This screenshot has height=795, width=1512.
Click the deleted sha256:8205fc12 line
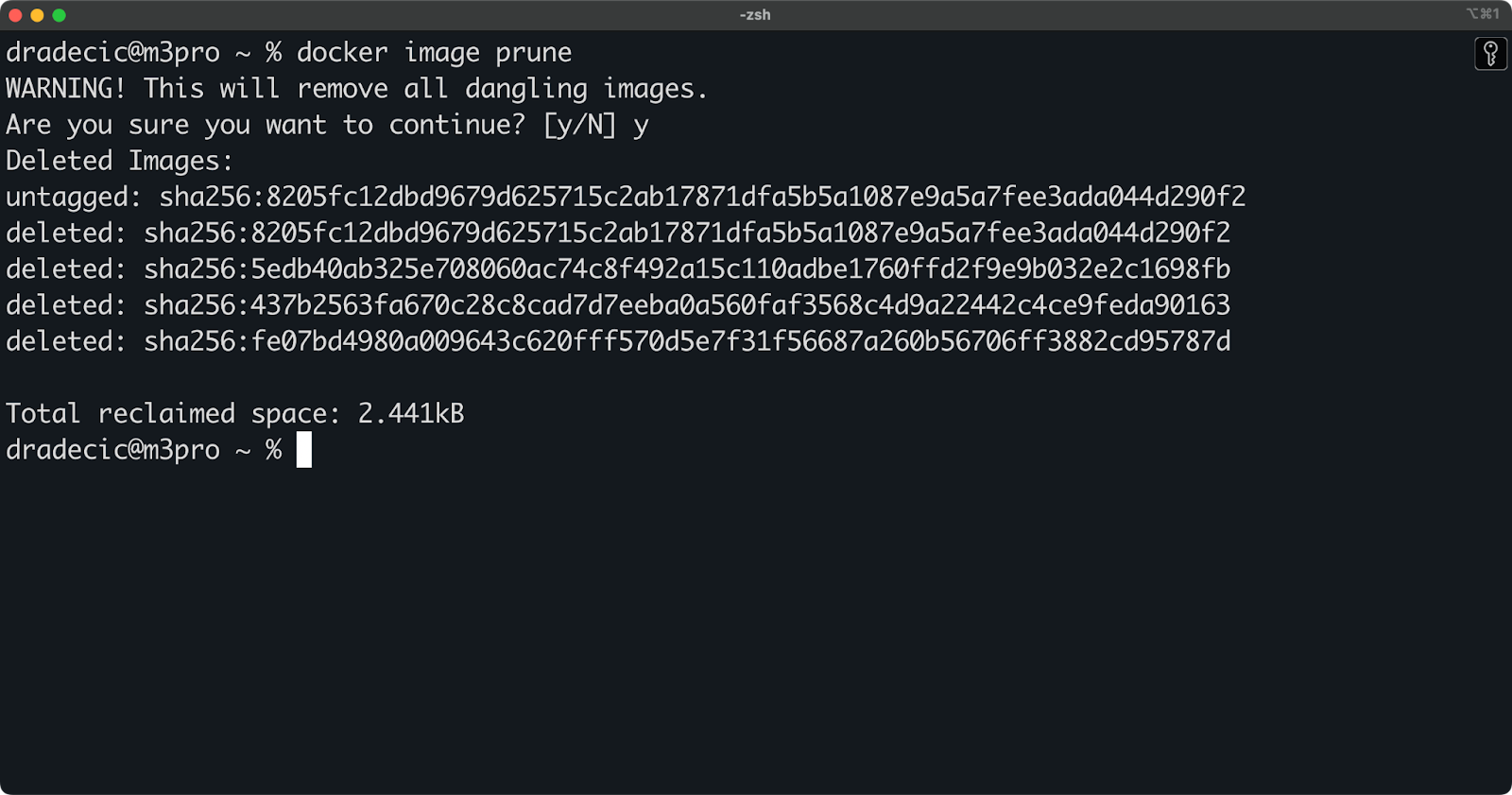[x=618, y=233]
